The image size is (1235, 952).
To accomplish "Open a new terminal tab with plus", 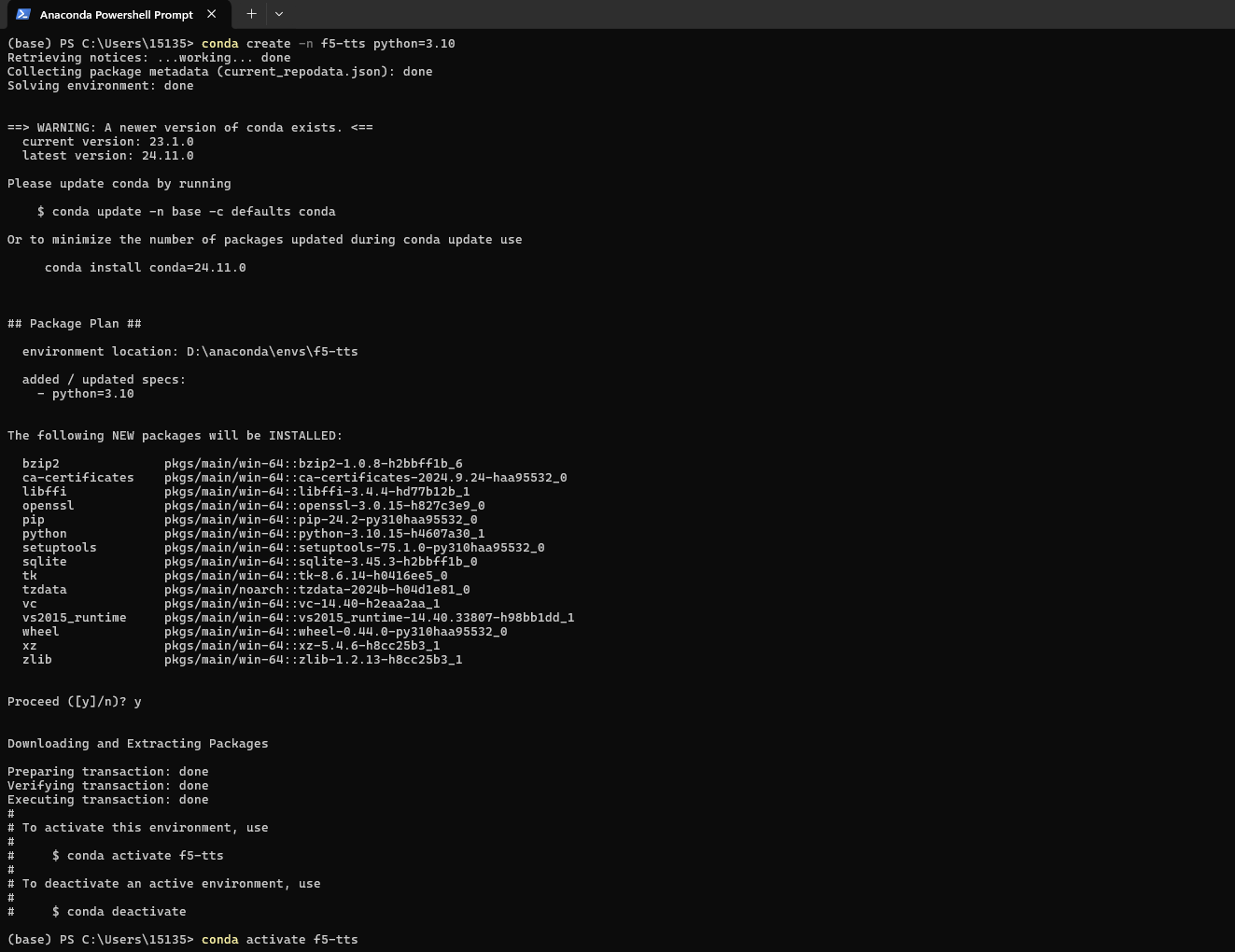I will click(x=251, y=14).
